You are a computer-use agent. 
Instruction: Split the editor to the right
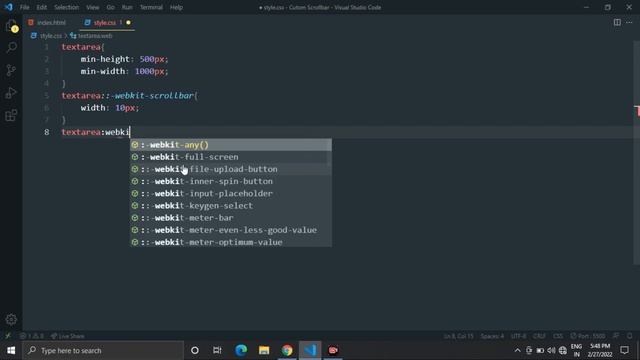(617, 22)
